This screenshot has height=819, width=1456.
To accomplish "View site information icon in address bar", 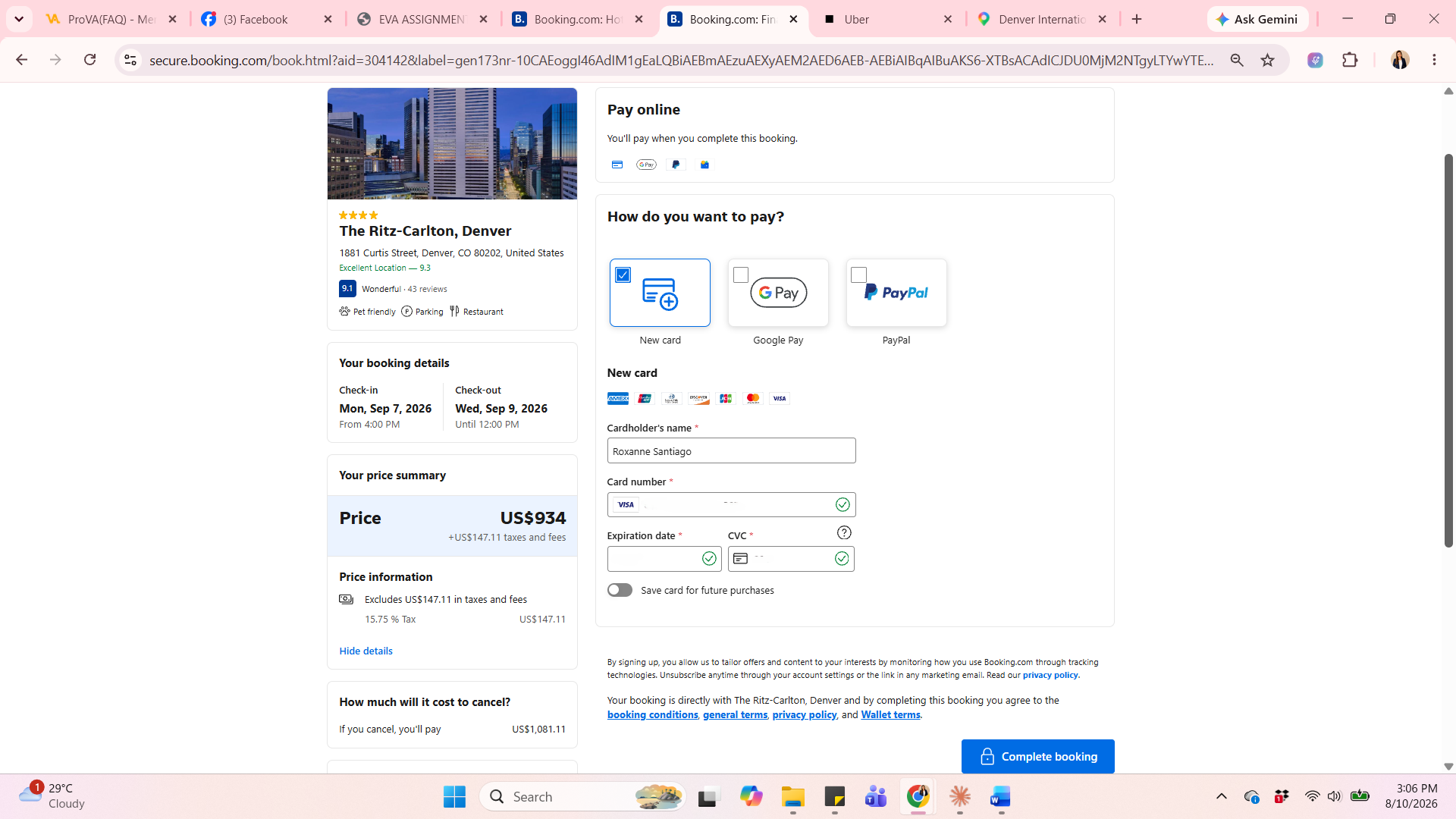I will coord(130,60).
